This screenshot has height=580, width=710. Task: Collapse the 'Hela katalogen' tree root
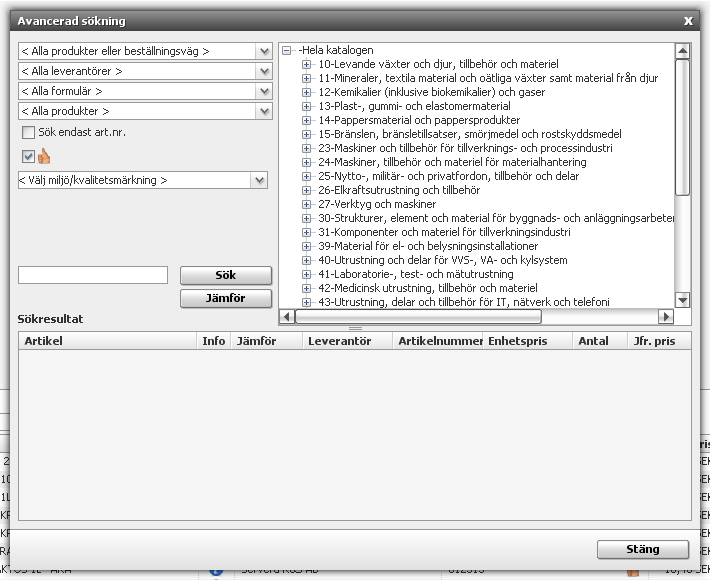pos(286,50)
